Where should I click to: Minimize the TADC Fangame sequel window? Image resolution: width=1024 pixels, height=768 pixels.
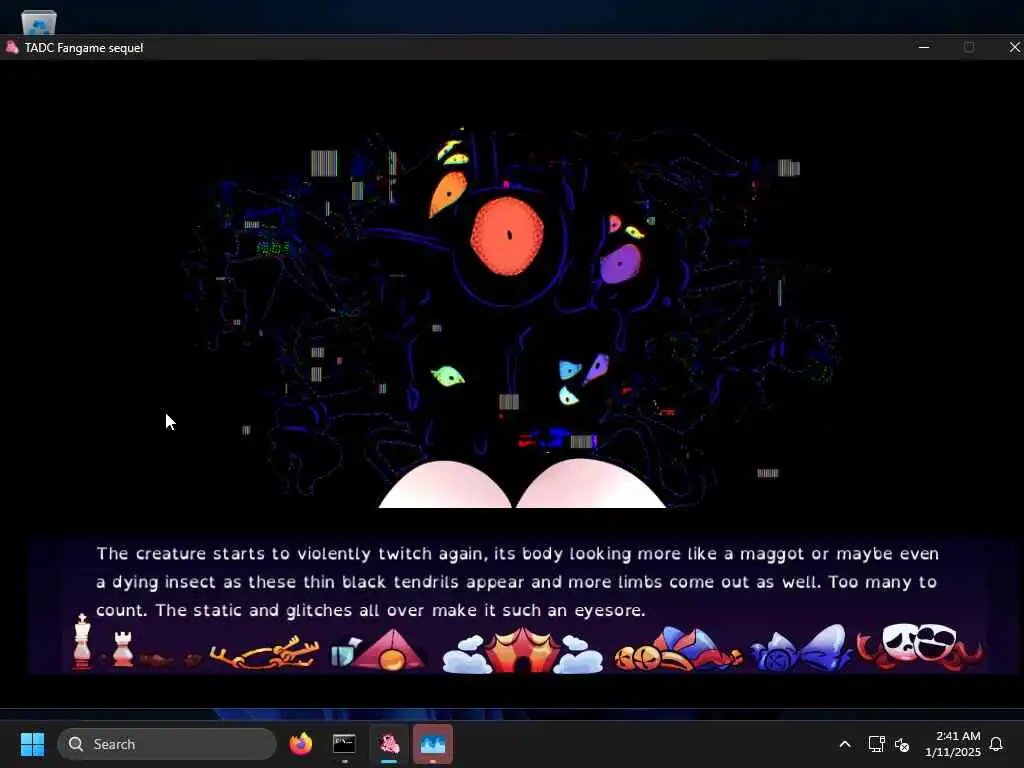click(923, 47)
